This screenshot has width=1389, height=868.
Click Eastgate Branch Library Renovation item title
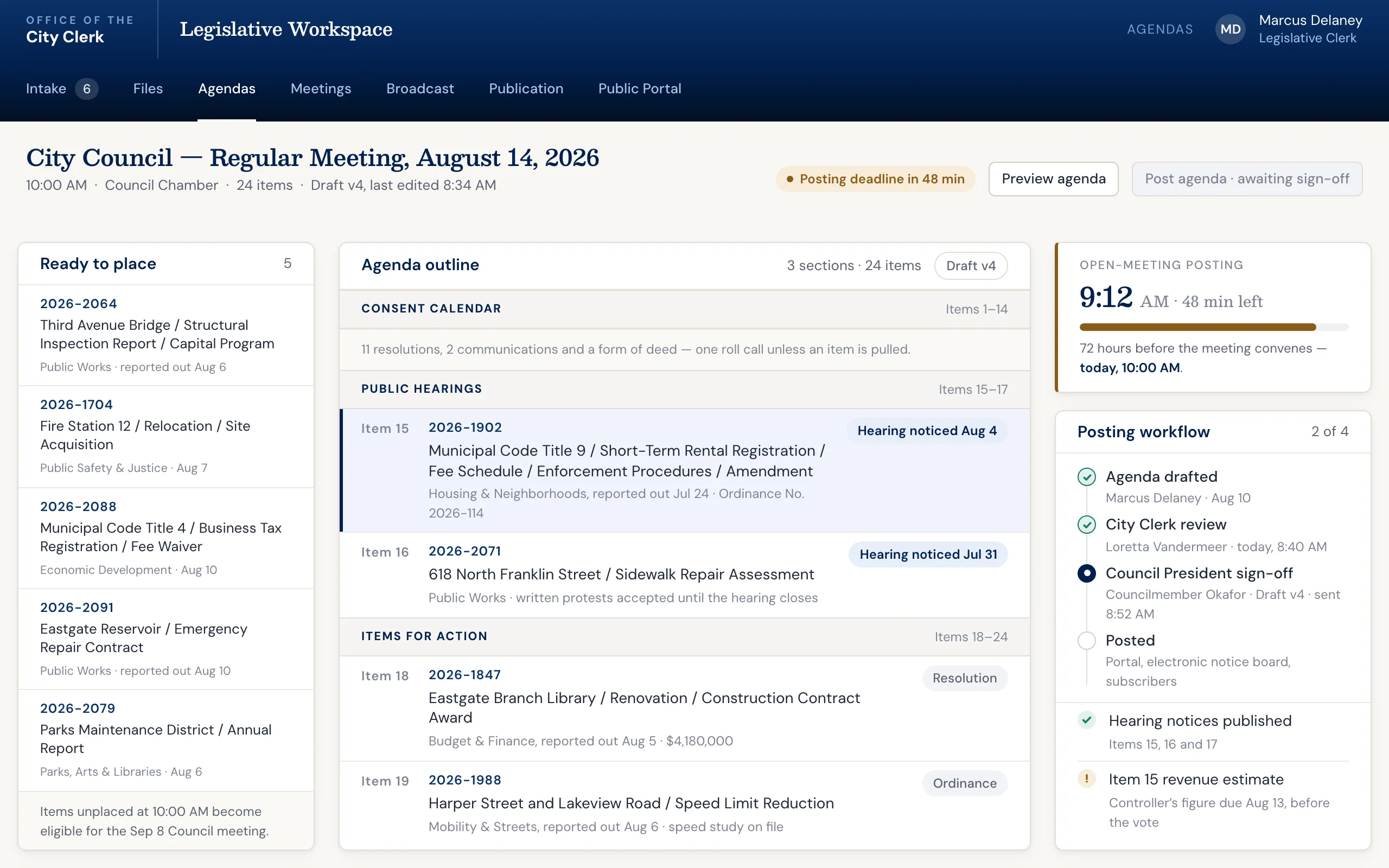[644, 708]
